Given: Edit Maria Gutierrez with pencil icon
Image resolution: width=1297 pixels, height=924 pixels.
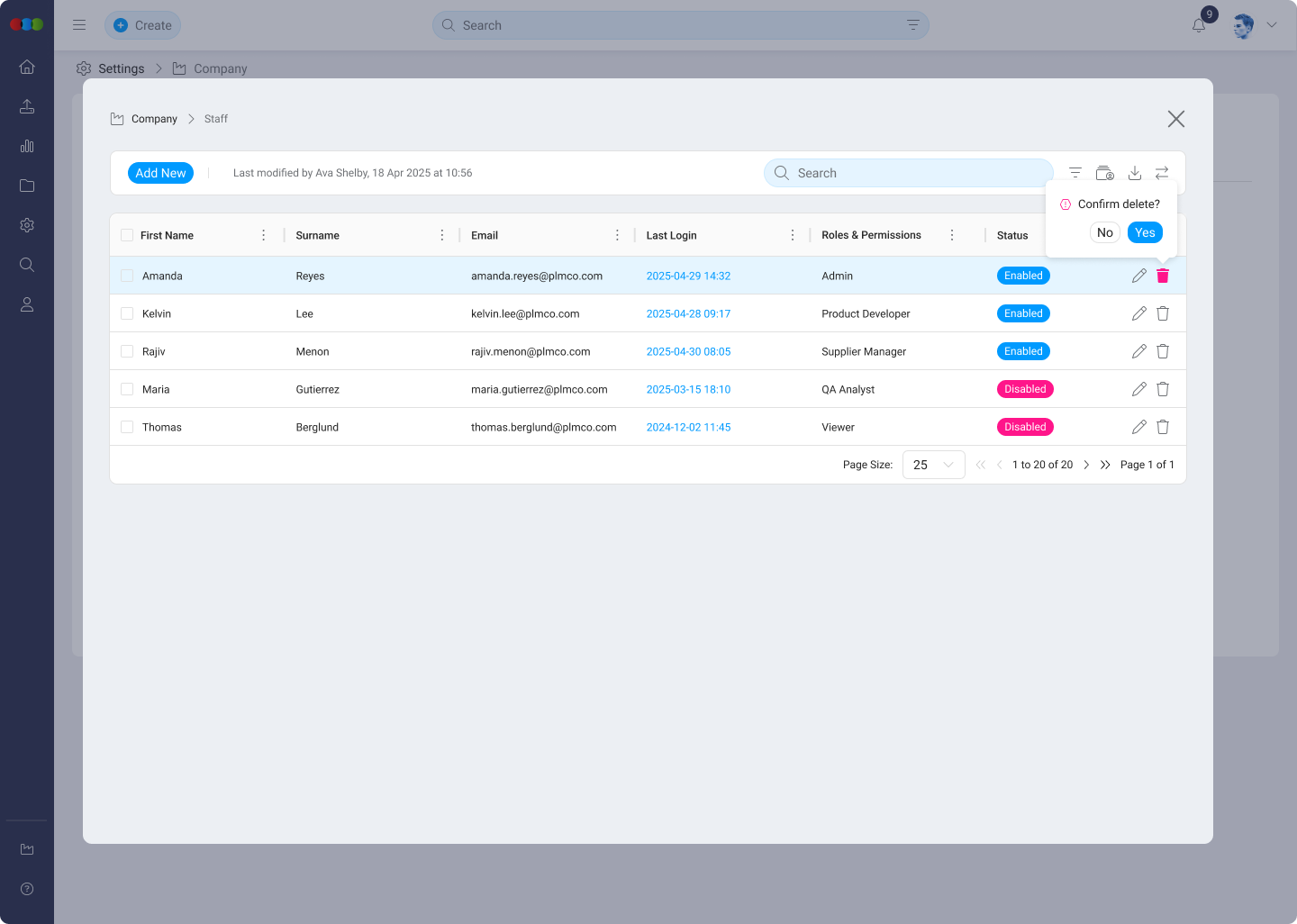Looking at the screenshot, I should pyautogui.click(x=1138, y=389).
